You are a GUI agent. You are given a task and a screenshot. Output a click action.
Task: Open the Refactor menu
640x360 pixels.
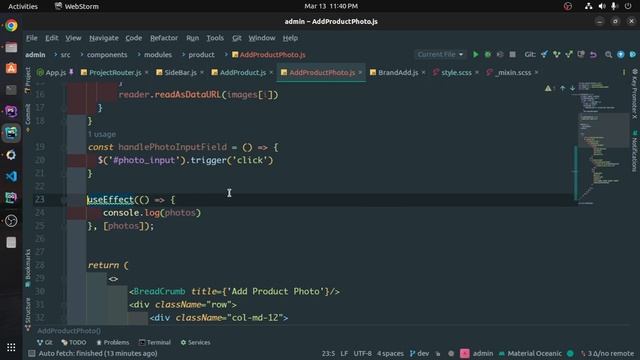(x=164, y=38)
